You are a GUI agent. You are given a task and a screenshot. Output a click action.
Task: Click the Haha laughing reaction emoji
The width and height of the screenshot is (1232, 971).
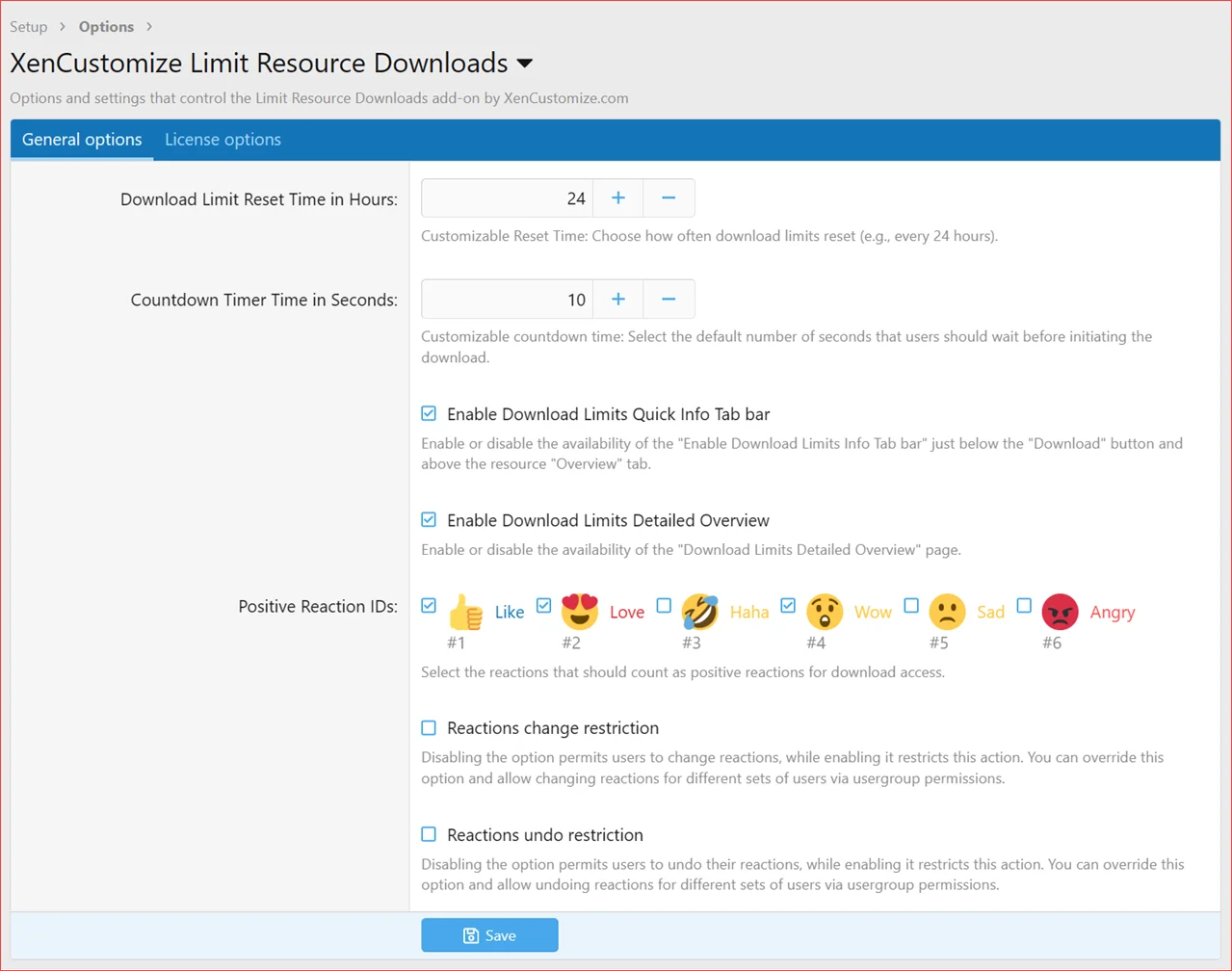tap(699, 612)
